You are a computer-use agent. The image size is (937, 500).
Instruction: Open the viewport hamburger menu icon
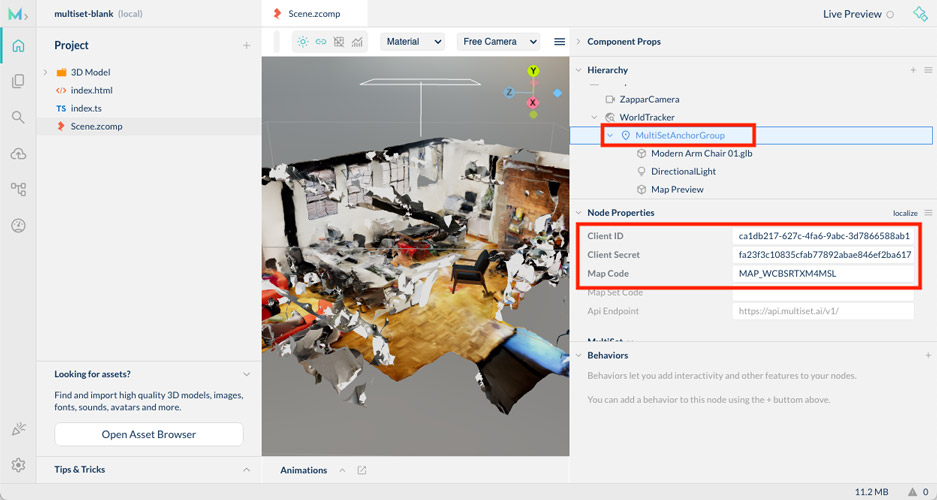[560, 42]
